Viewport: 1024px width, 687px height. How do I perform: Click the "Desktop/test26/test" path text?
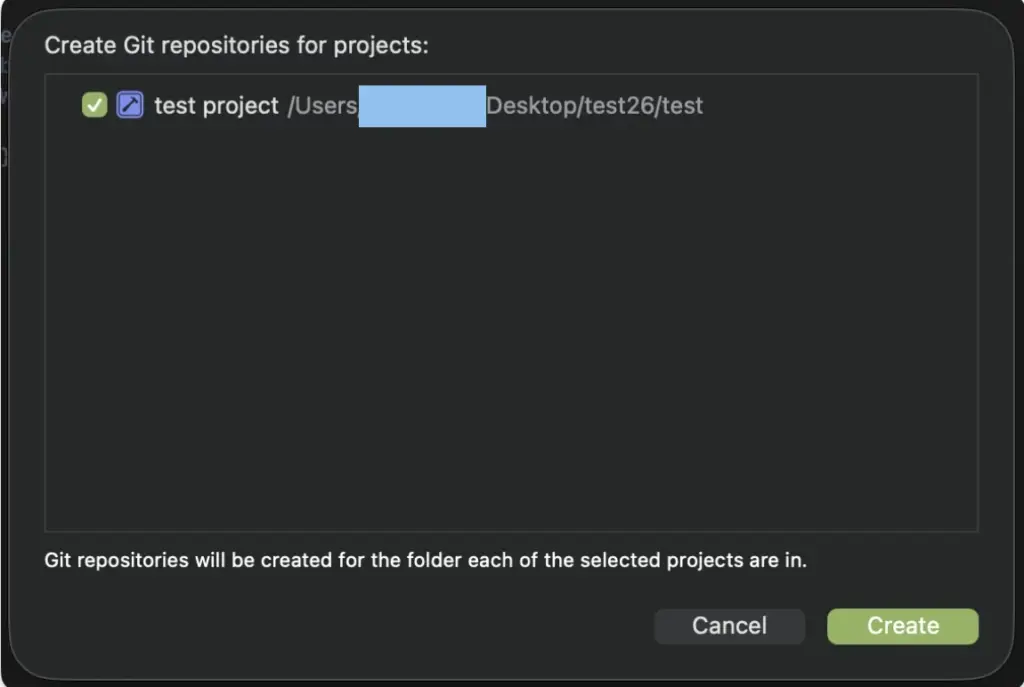(x=594, y=105)
